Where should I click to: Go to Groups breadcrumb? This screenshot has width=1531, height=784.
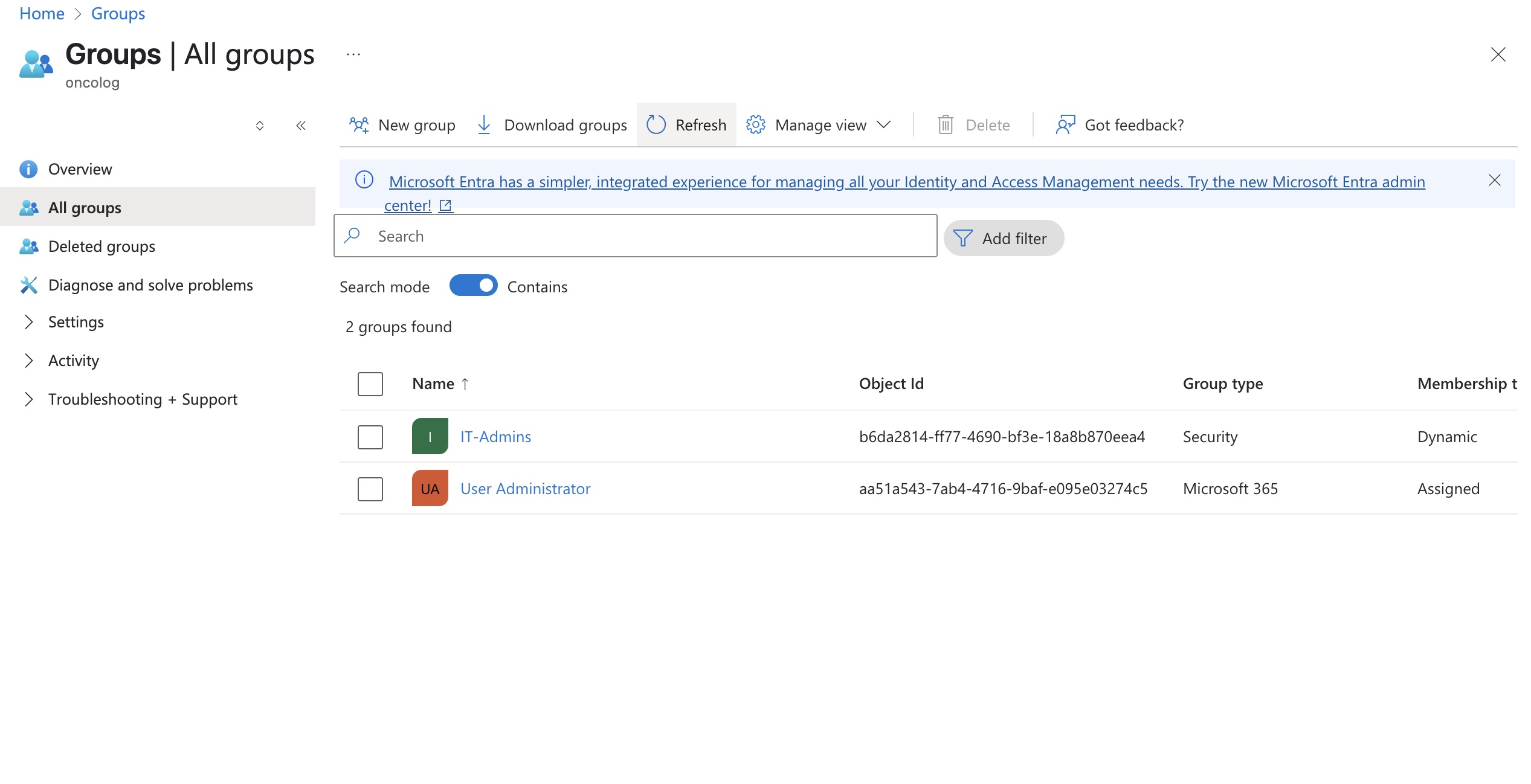118,13
